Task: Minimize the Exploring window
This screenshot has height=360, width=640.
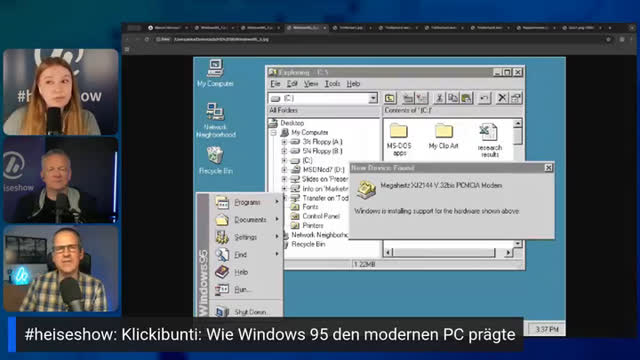Action: (x=497, y=72)
